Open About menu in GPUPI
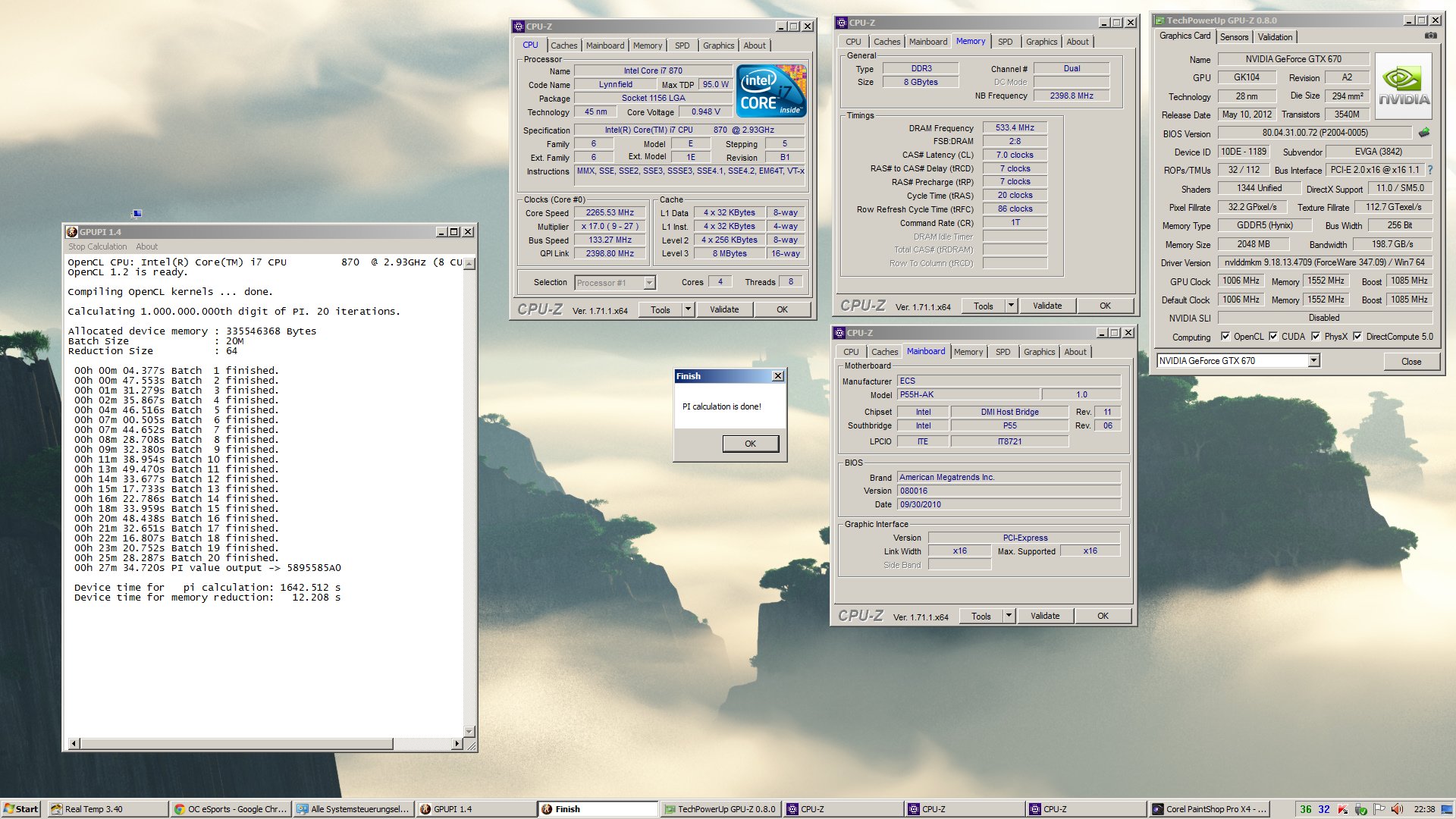1456x819 pixels. coord(146,246)
